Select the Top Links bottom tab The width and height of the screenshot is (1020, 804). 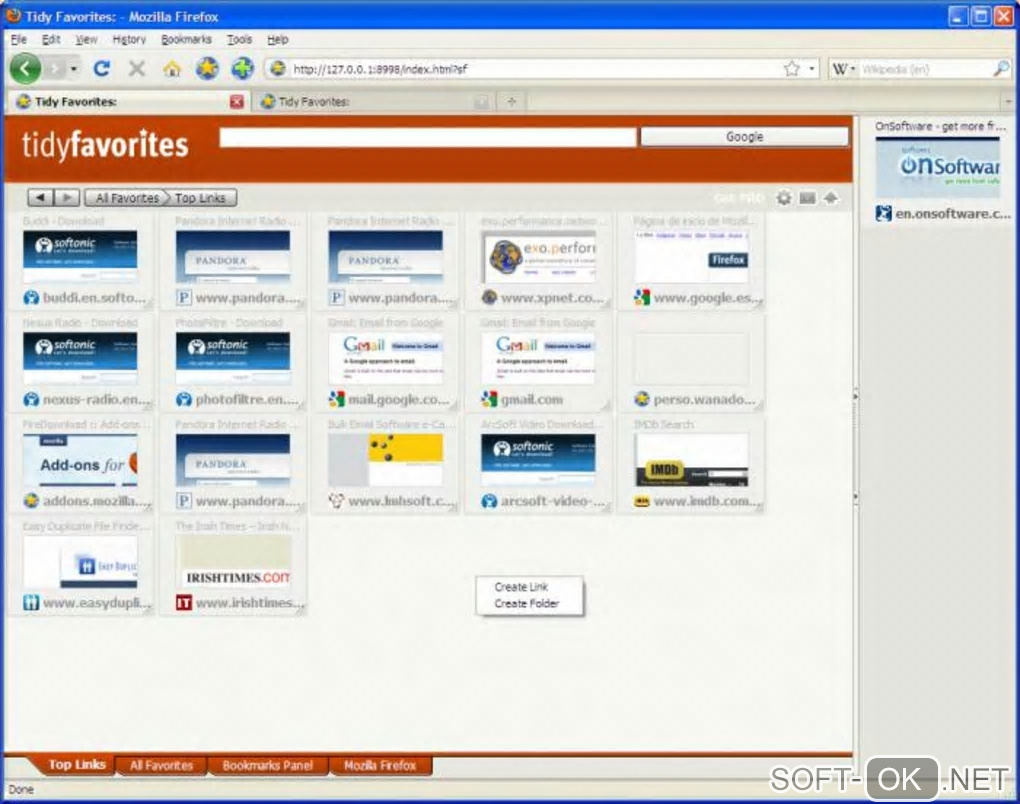[77, 764]
